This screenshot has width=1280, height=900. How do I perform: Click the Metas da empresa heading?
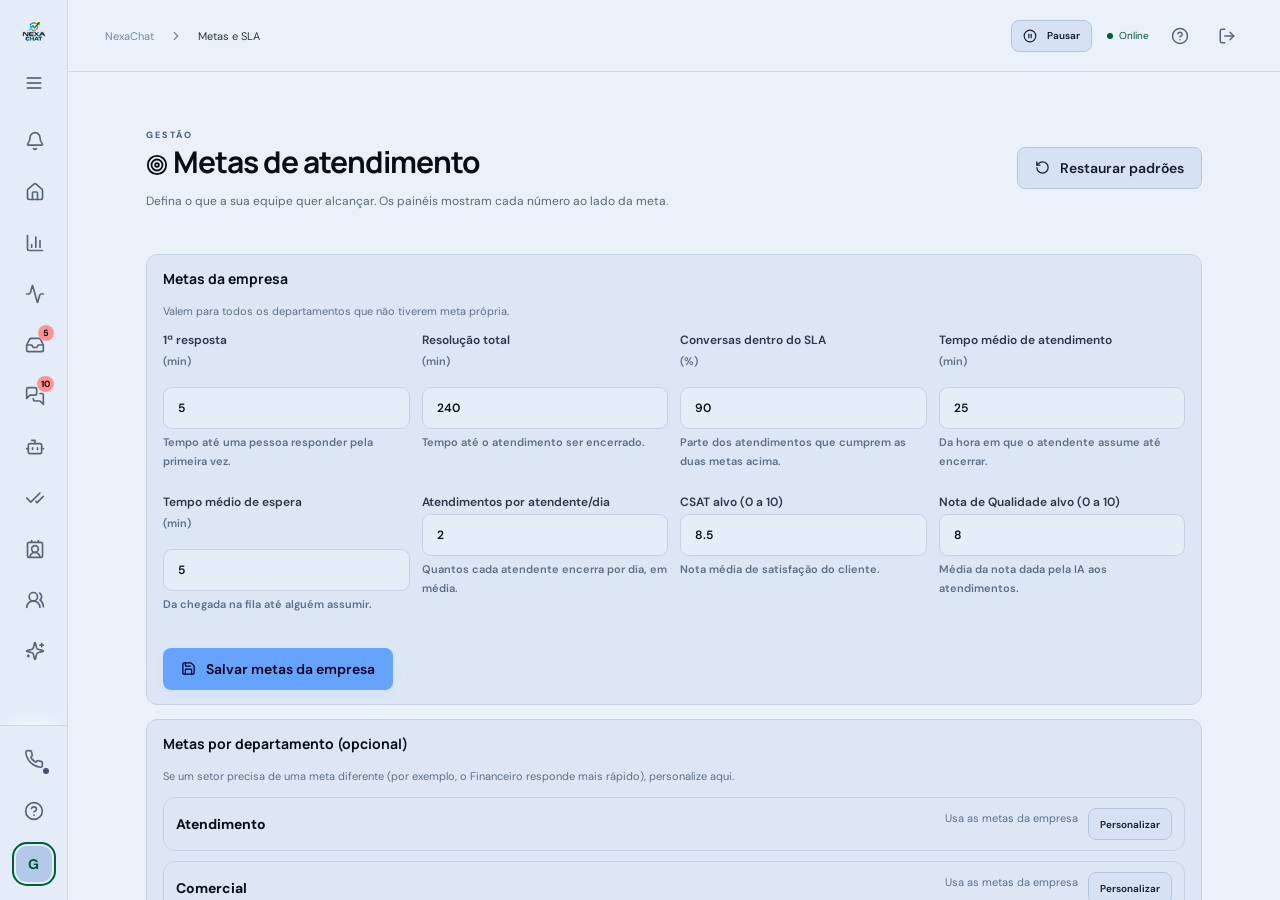point(225,279)
